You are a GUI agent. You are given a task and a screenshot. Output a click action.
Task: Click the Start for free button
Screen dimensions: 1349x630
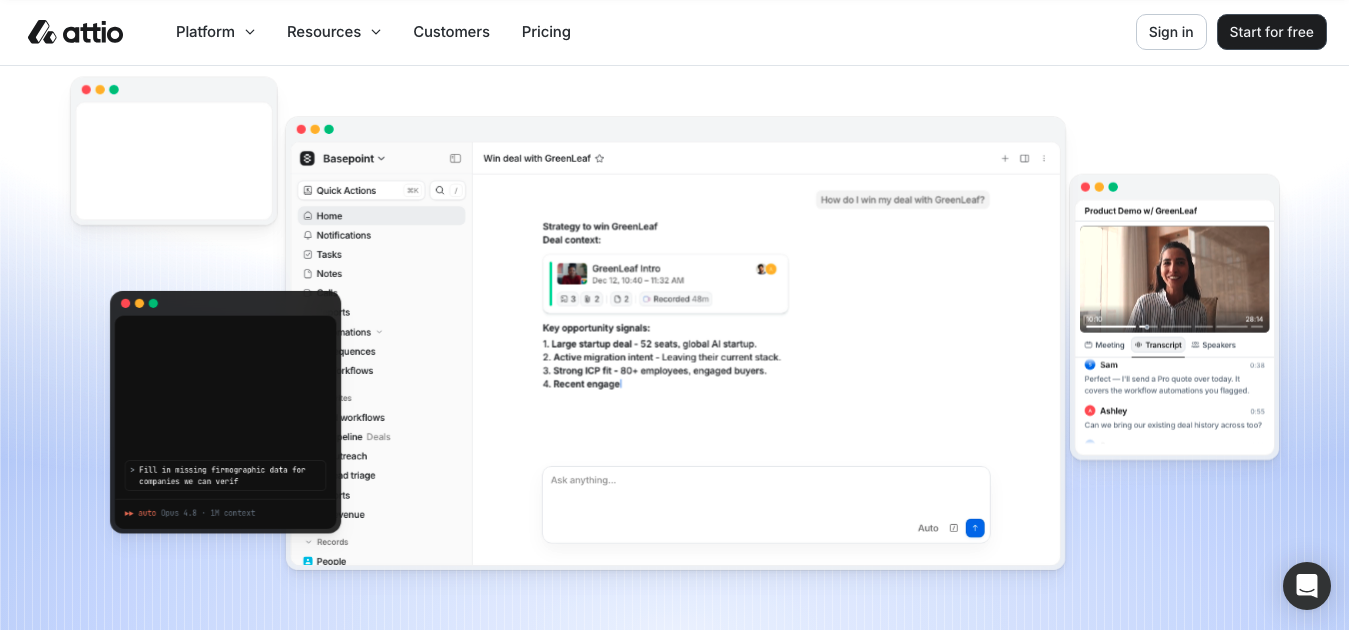coord(1272,32)
